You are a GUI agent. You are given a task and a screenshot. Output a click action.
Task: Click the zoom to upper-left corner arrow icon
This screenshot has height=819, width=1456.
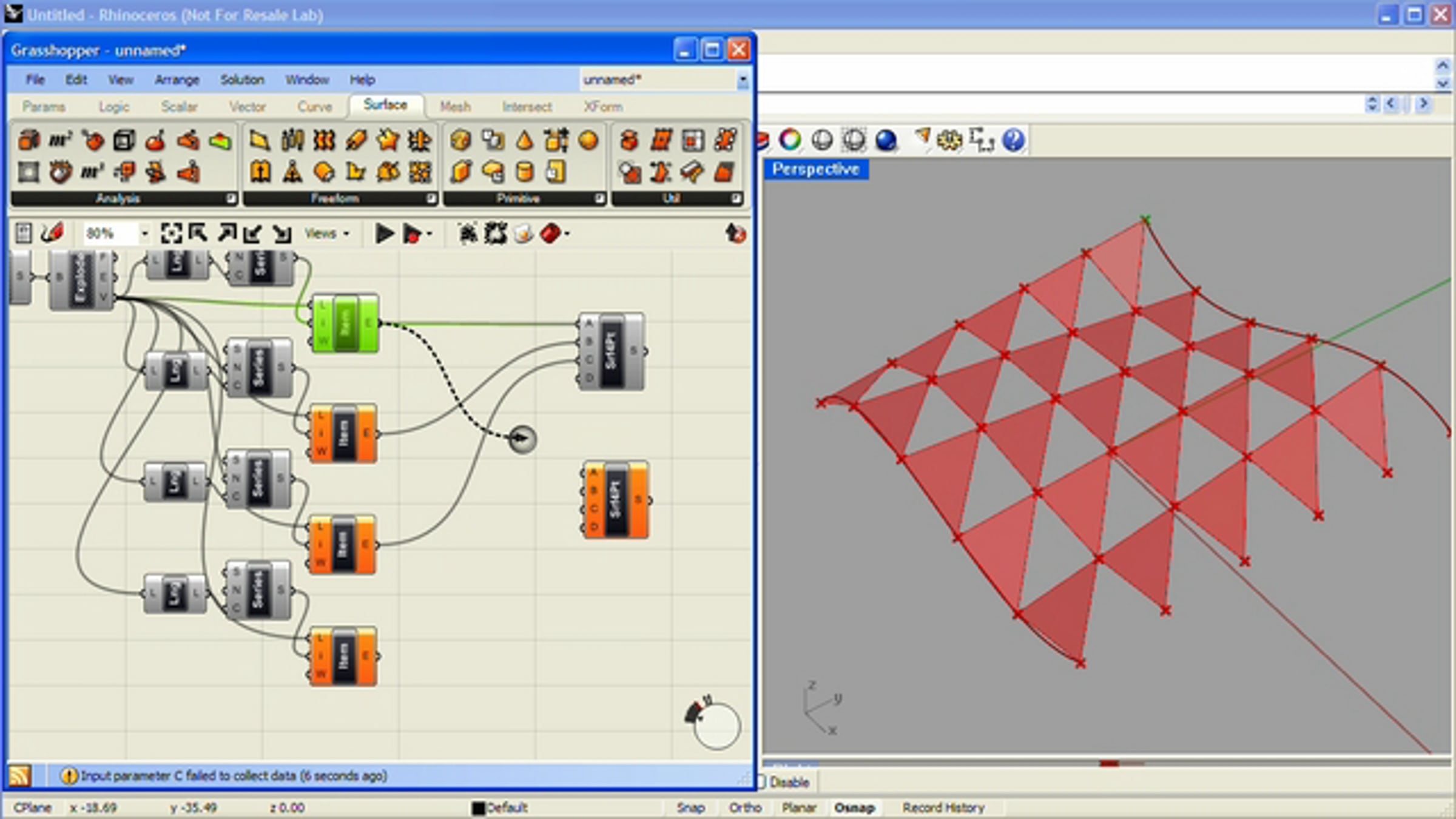pyautogui.click(x=198, y=234)
